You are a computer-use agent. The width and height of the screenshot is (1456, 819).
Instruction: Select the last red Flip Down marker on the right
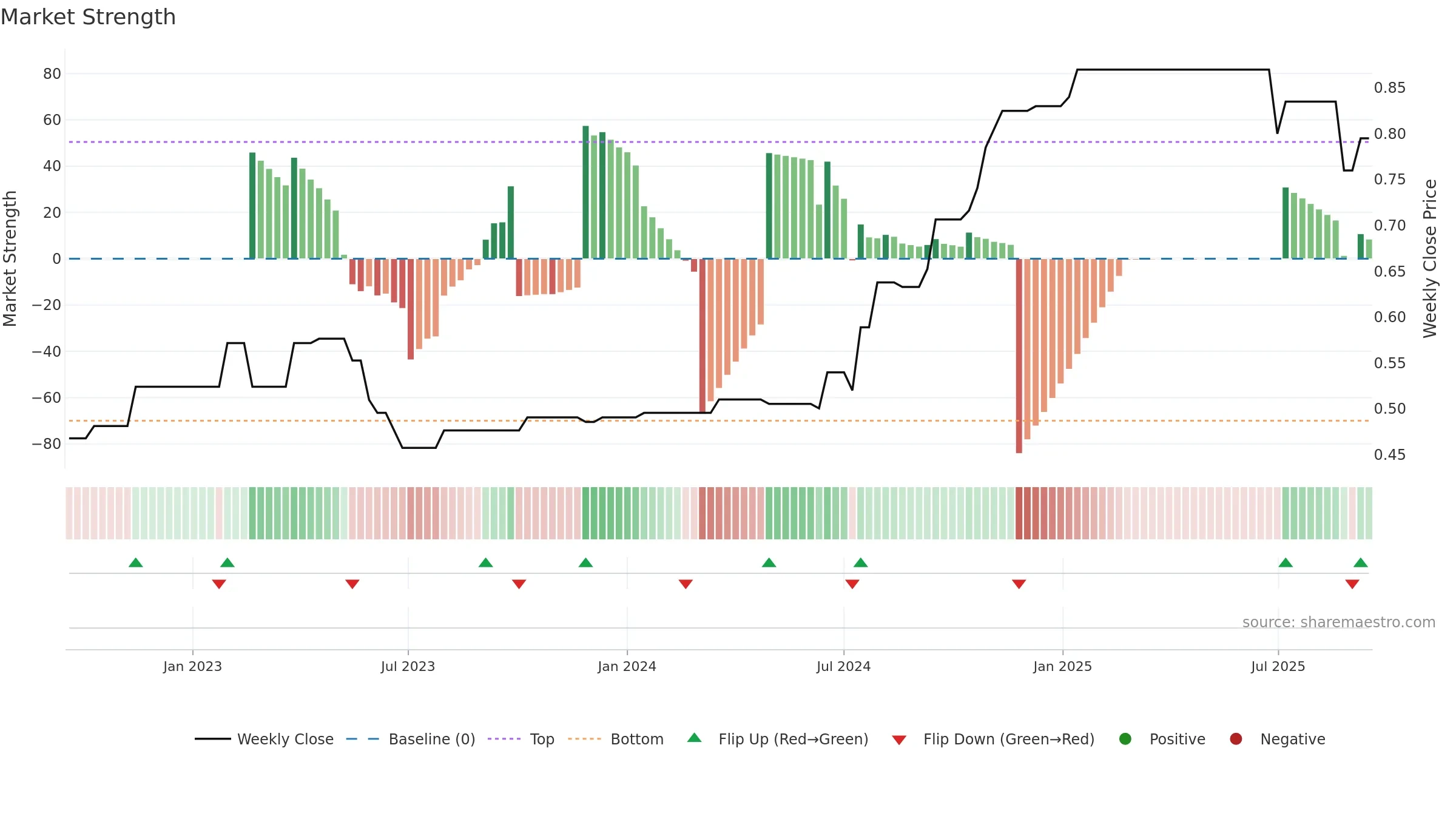(x=1352, y=584)
